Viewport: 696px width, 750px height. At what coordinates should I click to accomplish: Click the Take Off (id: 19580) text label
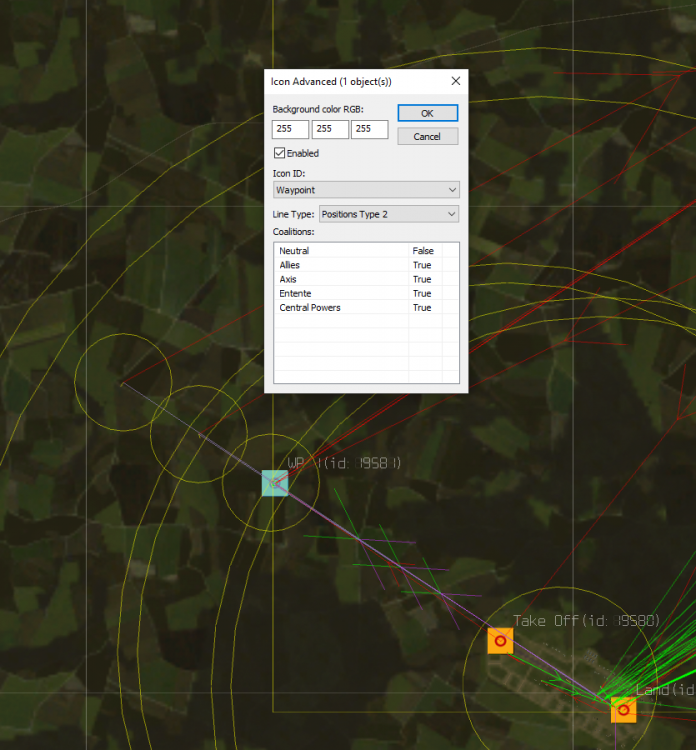[x=587, y=621]
